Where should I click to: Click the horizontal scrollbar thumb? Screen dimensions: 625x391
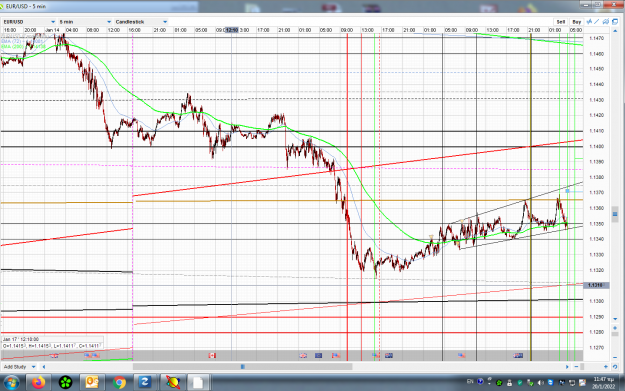(242, 367)
